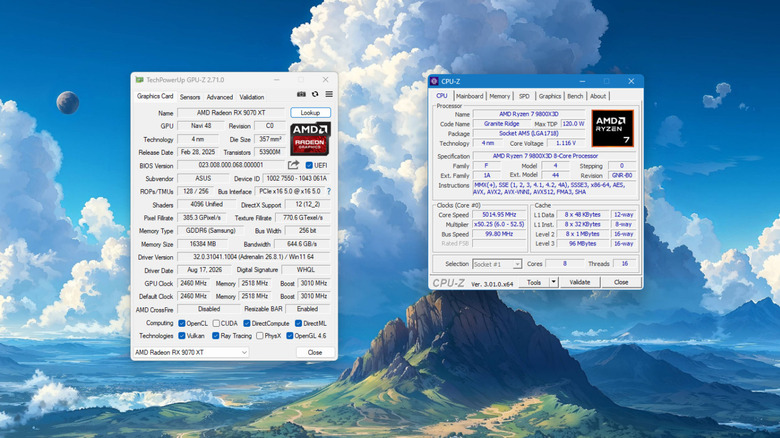
Task: Switch to the Sensors tab in GPU-Z
Action: click(x=190, y=97)
